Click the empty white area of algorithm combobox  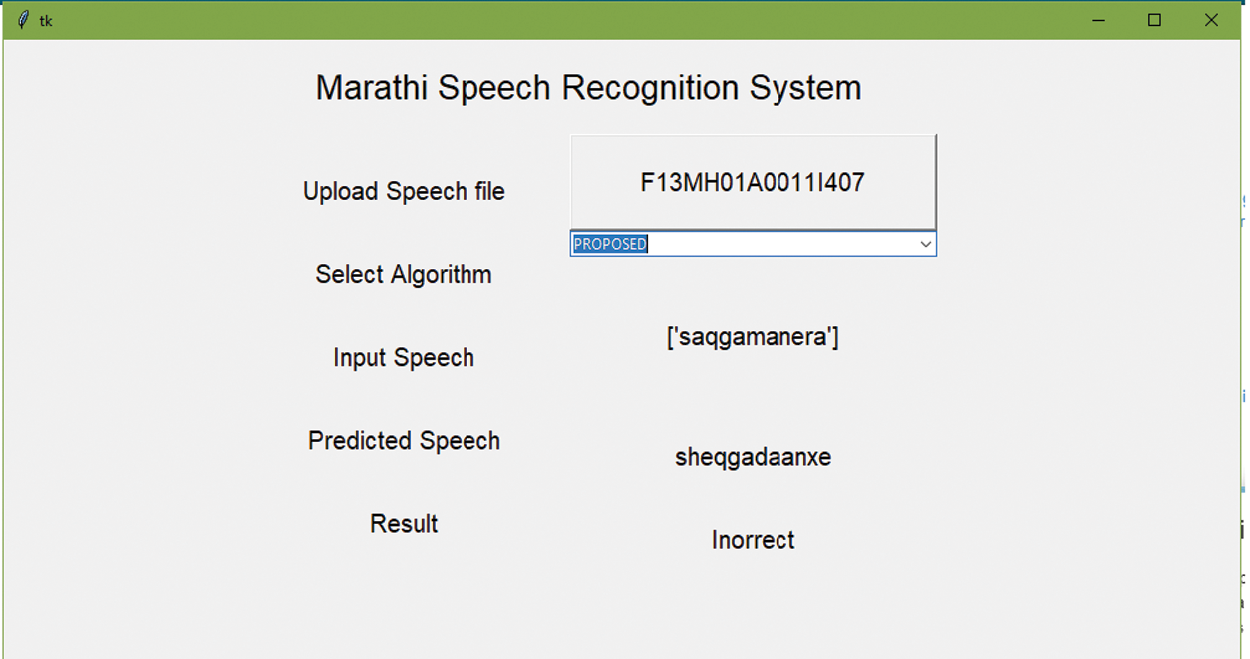click(x=780, y=244)
